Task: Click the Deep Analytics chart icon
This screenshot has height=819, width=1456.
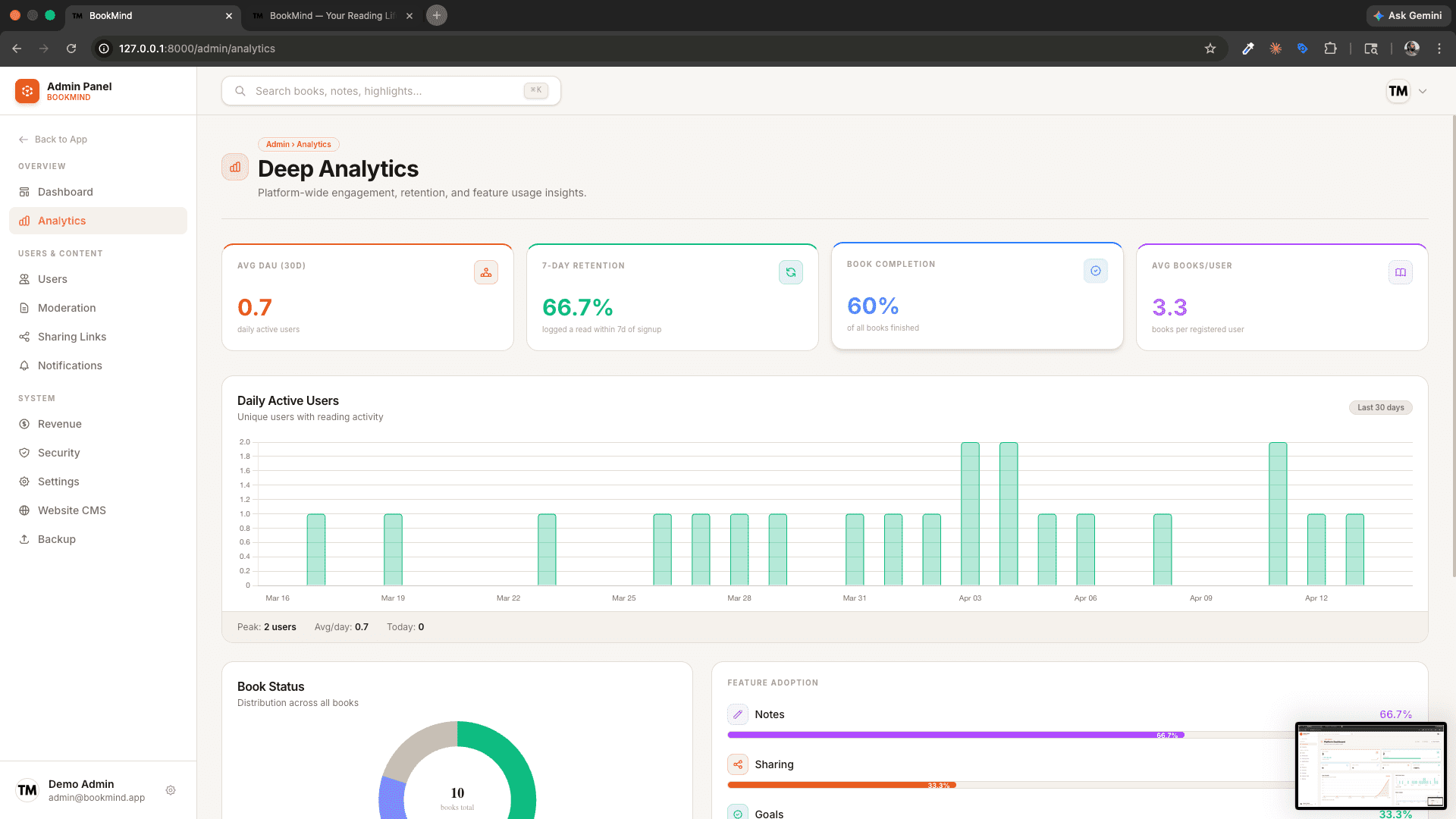Action: tap(235, 167)
